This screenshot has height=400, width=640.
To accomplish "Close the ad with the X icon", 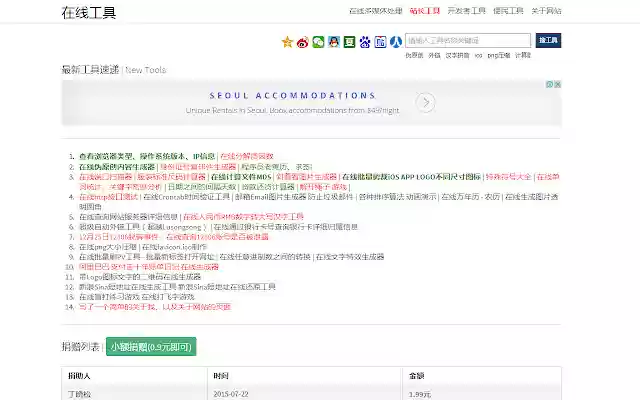I will coord(558,84).
